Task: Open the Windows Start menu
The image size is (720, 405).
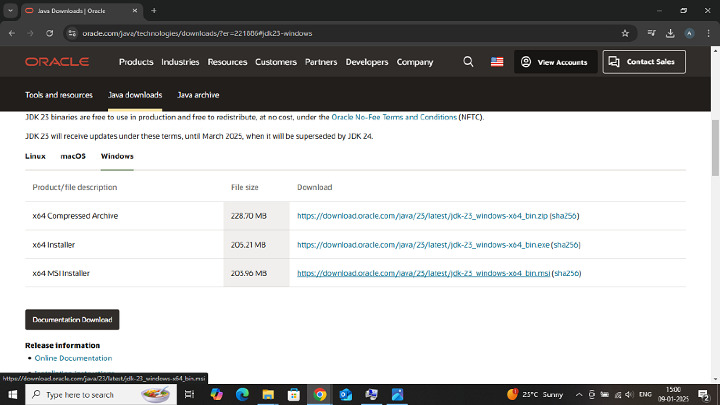Action: pyautogui.click(x=12, y=394)
